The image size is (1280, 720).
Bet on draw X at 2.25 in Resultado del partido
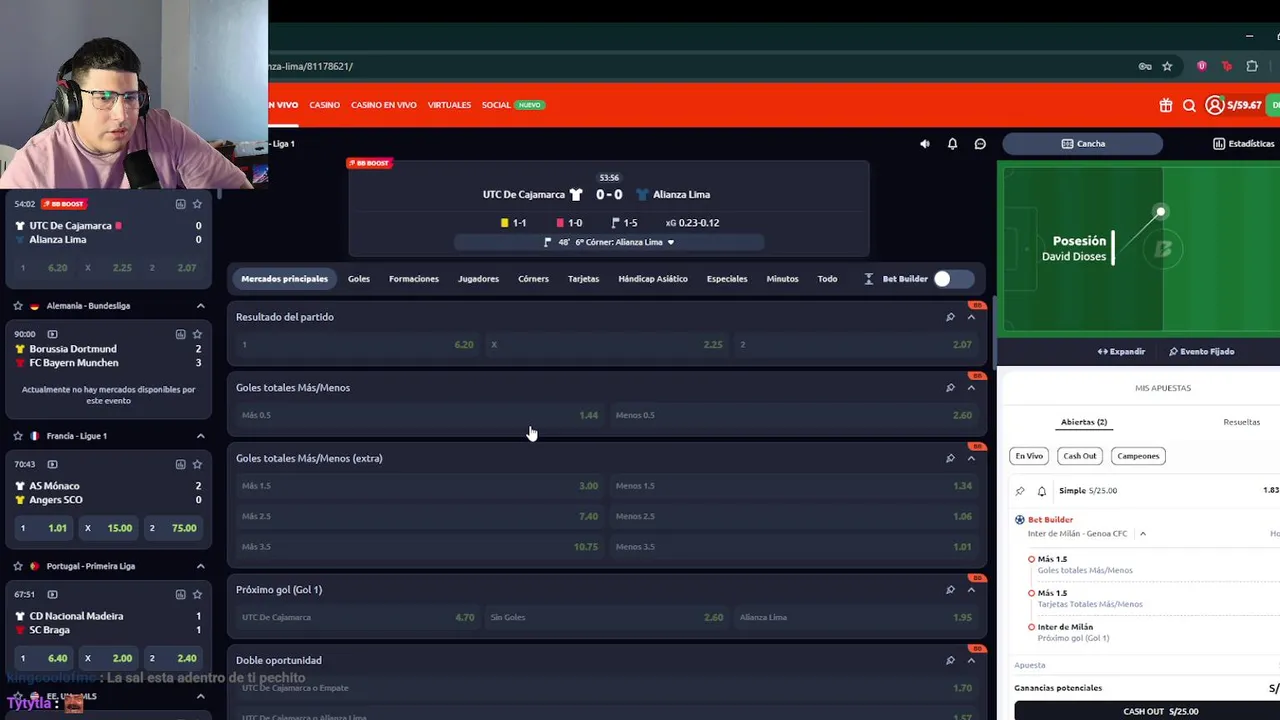click(606, 344)
